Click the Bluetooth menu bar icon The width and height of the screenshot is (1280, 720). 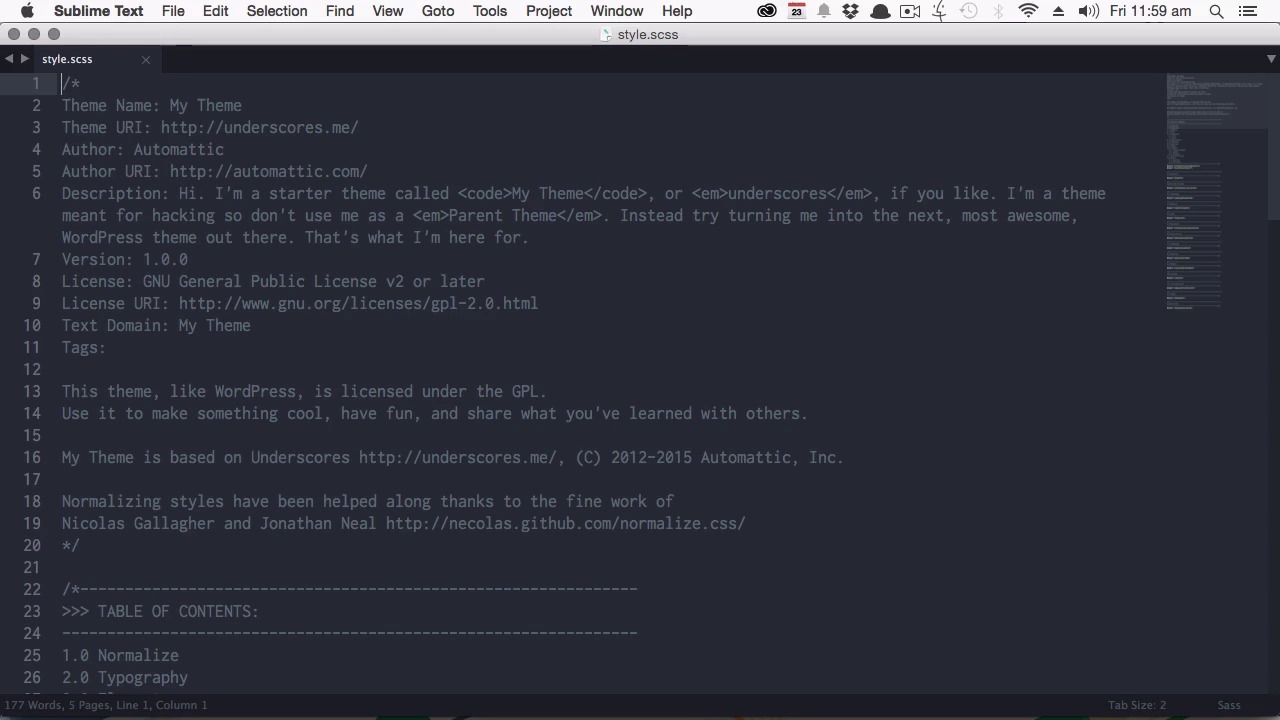999,11
